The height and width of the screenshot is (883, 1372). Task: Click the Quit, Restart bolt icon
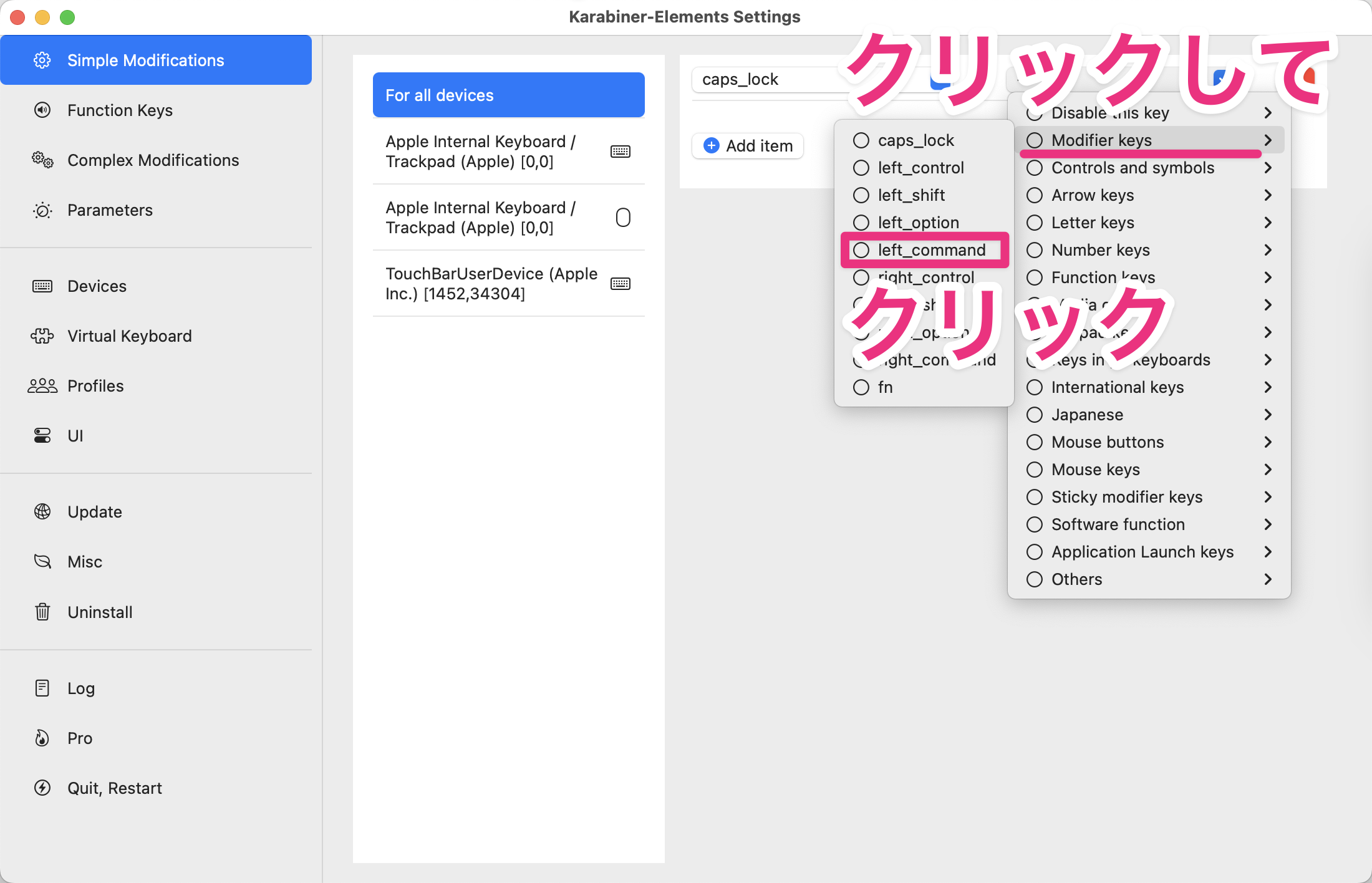click(42, 788)
